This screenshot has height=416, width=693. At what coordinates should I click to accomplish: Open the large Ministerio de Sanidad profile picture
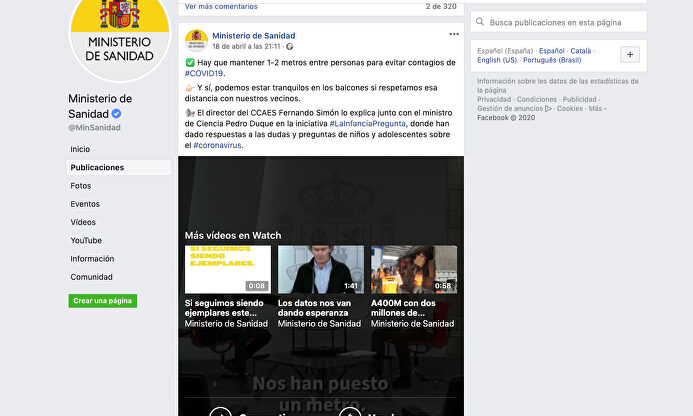point(120,33)
